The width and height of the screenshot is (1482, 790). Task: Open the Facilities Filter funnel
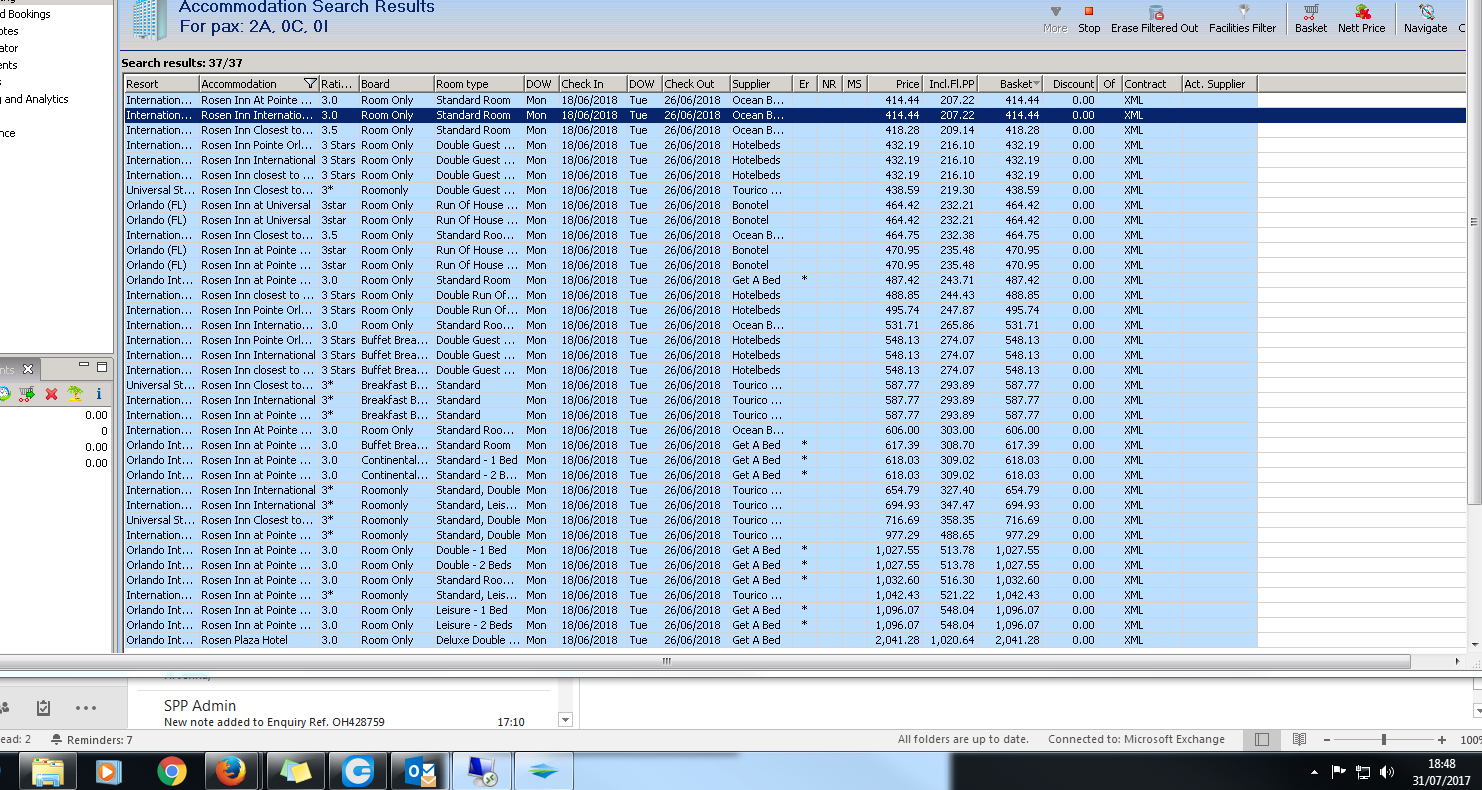tap(1243, 12)
